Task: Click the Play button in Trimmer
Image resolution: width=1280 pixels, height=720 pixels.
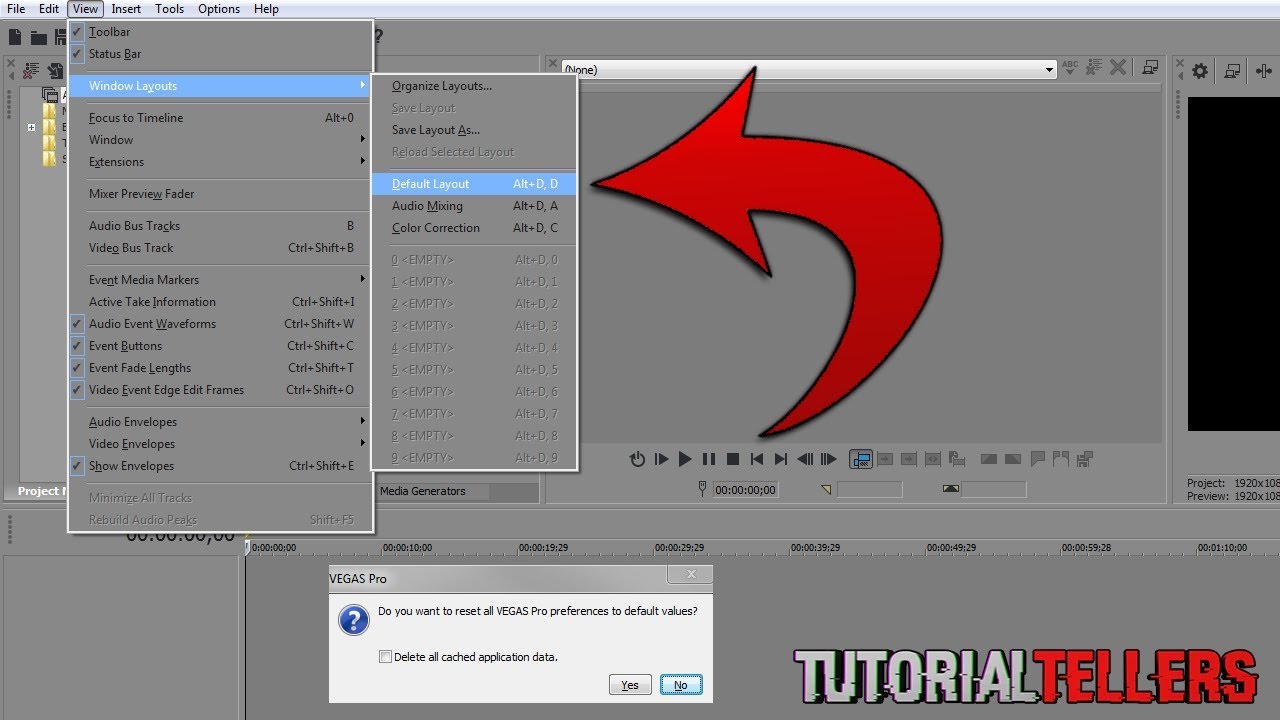Action: (x=685, y=460)
